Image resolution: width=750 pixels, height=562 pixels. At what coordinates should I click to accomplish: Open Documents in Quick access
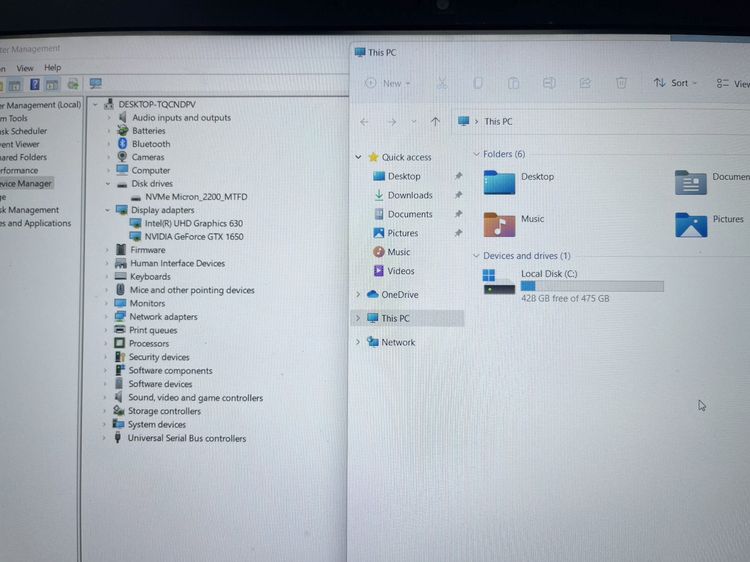pyautogui.click(x=410, y=214)
